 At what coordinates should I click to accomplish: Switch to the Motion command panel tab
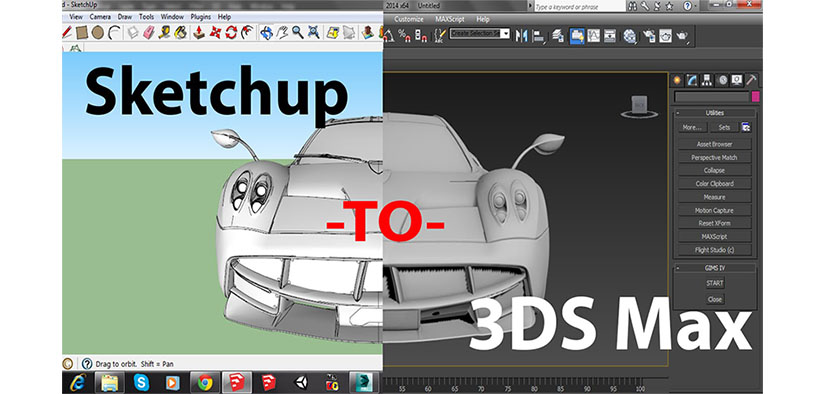coord(723,79)
